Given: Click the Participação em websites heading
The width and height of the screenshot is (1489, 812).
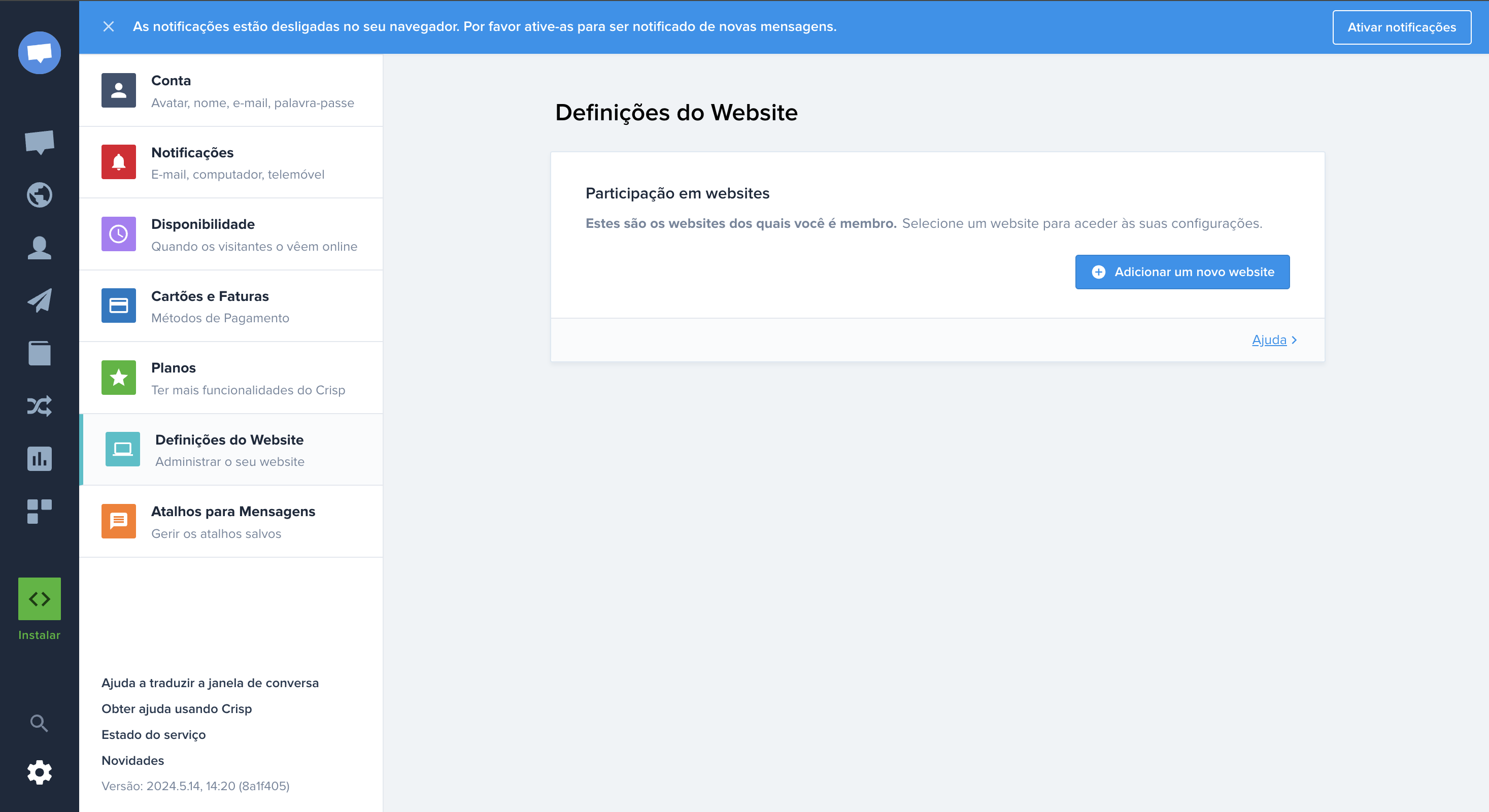Looking at the screenshot, I should (x=677, y=193).
